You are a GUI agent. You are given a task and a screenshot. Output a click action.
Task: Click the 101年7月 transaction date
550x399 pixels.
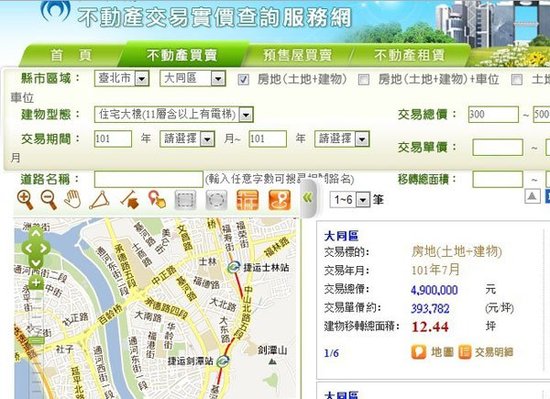[x=435, y=270]
